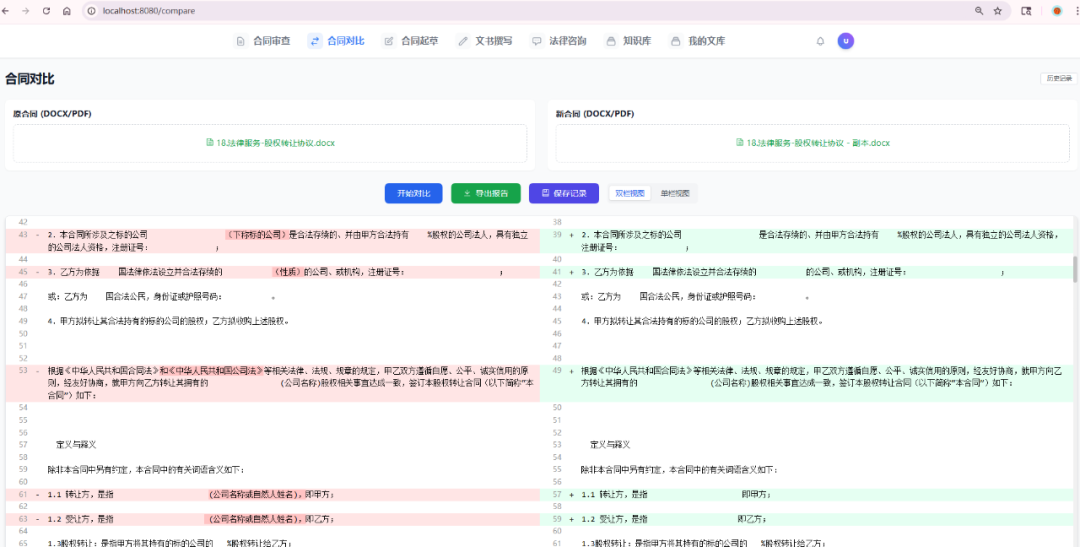Click the zoom magnifier in address bar
This screenshot has height=547, width=1080.
point(978,11)
